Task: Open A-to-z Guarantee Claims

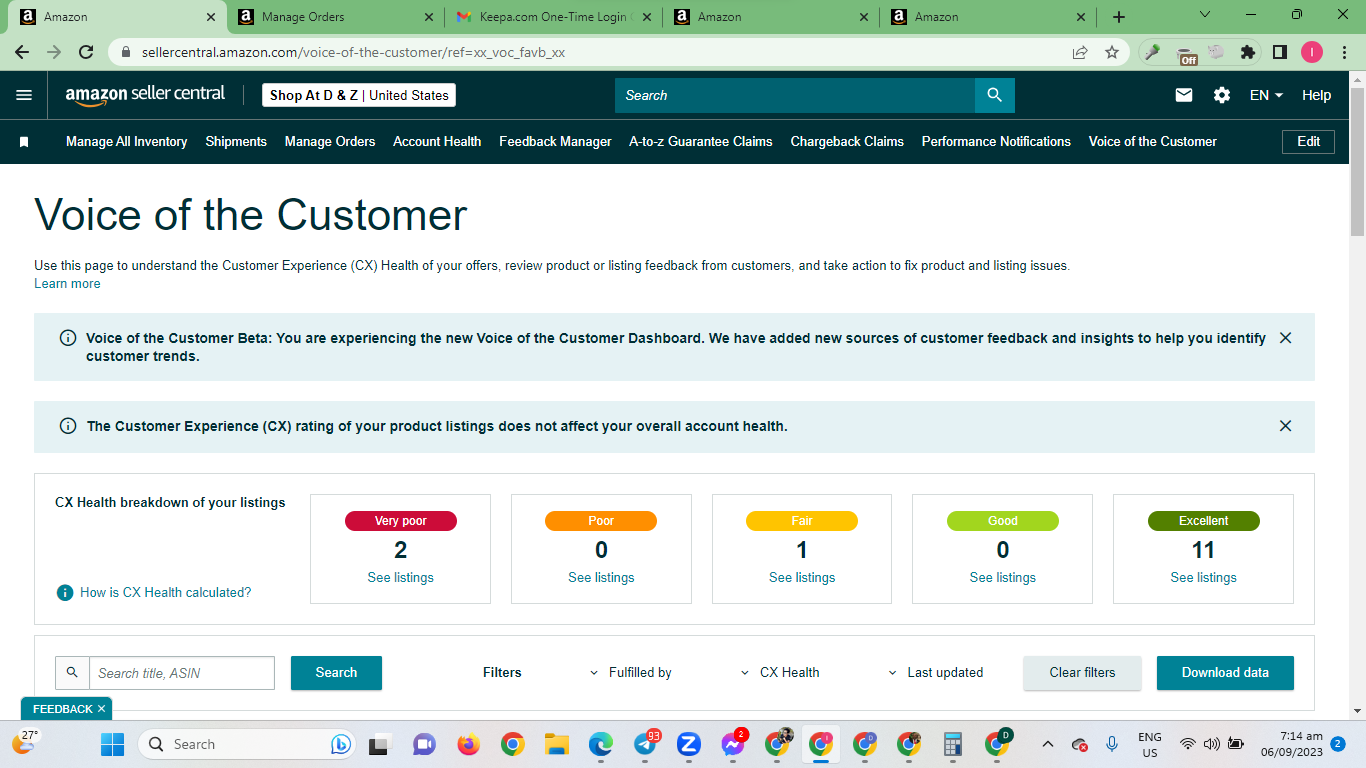Action: click(x=701, y=142)
